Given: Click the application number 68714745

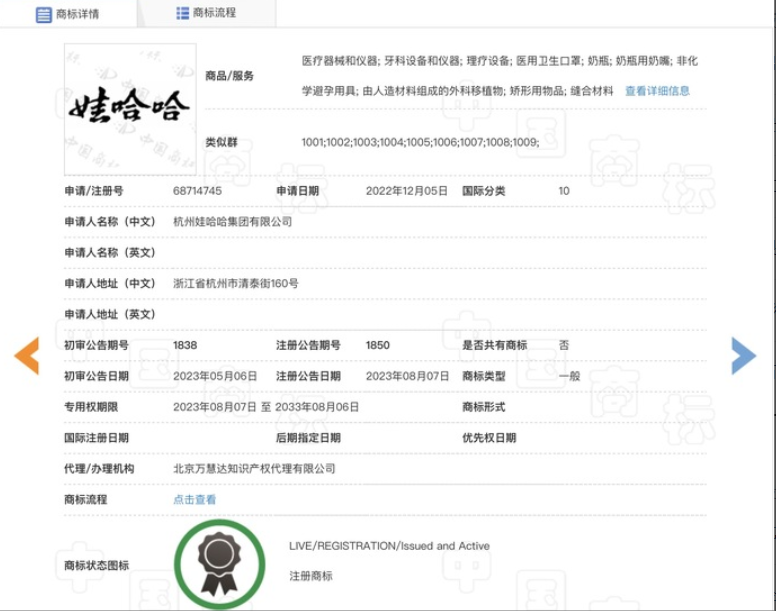Looking at the screenshot, I should pos(197,191).
